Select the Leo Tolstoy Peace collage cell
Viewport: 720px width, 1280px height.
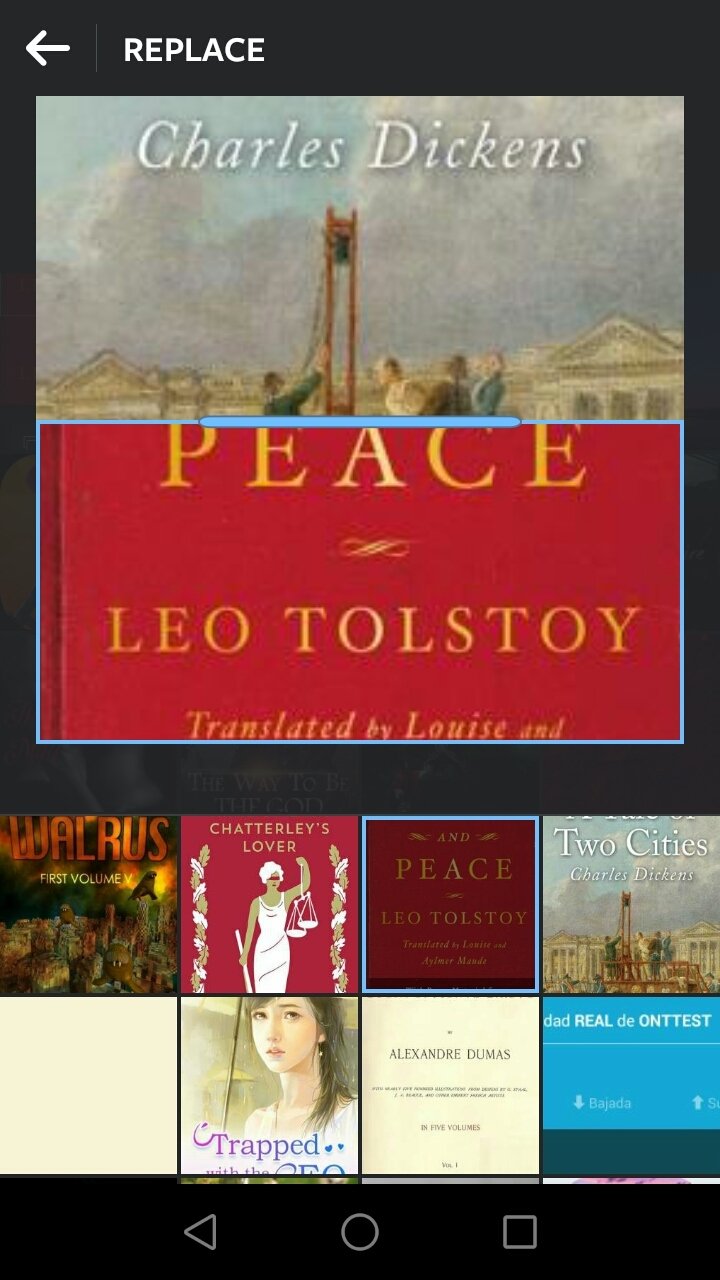pos(360,582)
